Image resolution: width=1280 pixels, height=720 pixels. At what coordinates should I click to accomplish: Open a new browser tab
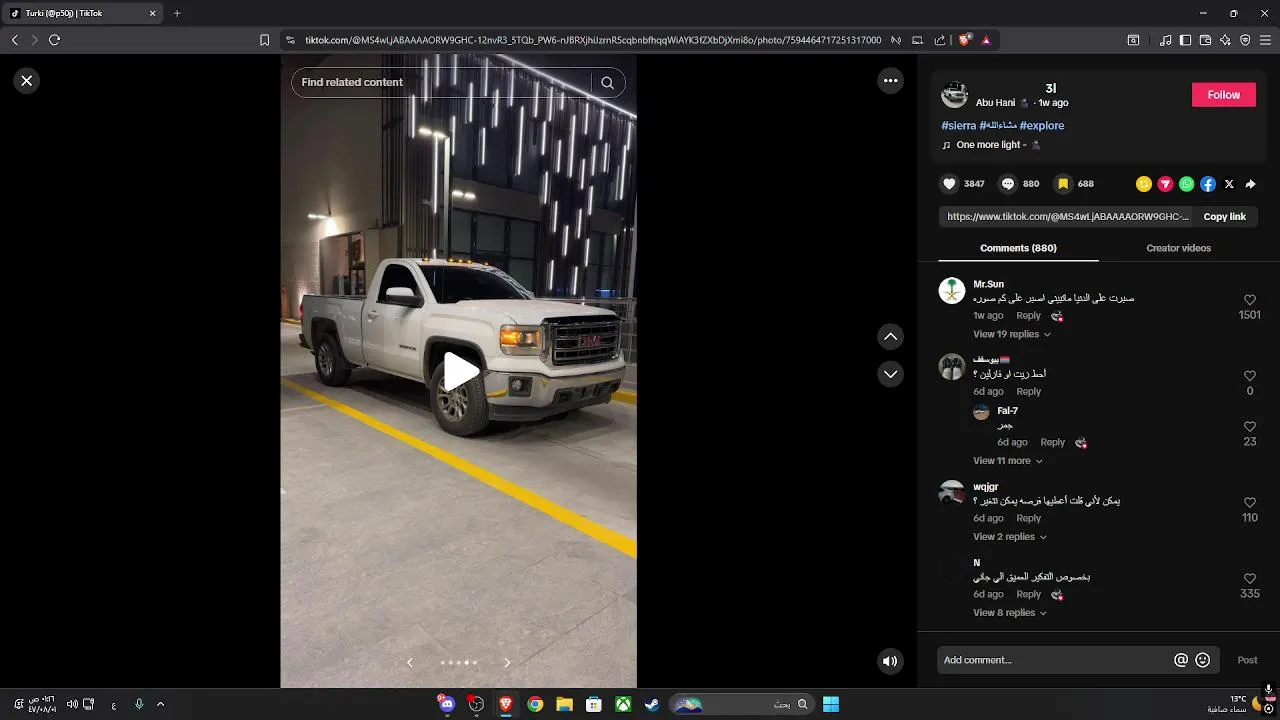click(177, 14)
